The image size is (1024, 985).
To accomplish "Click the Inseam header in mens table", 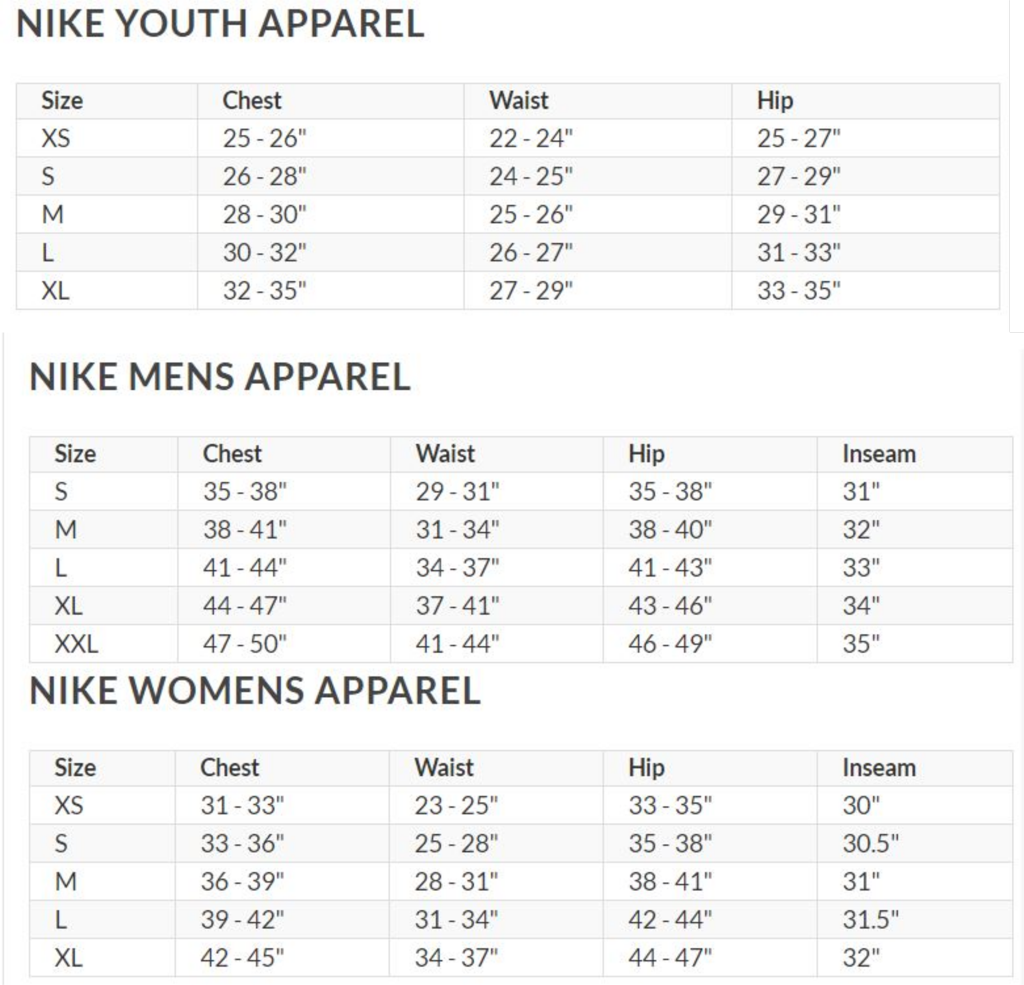I will [x=879, y=454].
